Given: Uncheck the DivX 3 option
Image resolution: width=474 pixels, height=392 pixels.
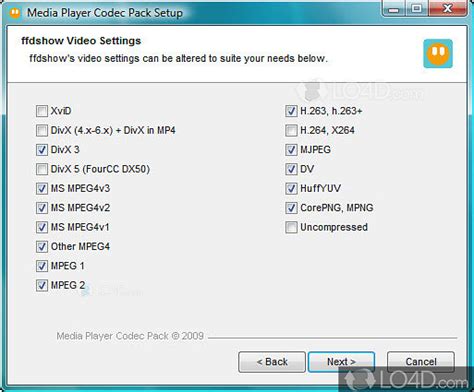Looking at the screenshot, I should click(x=42, y=150).
